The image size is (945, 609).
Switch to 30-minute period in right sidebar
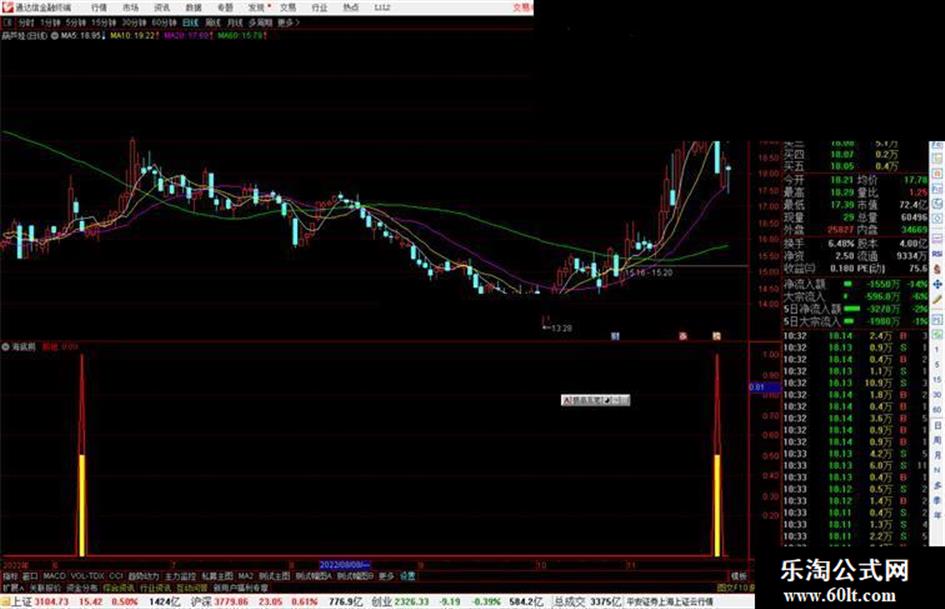tap(937, 395)
